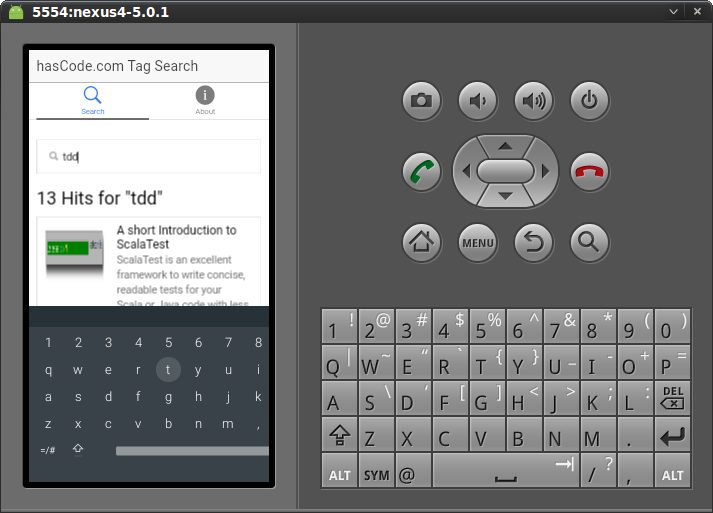Click the emulator Back button

[x=533, y=242]
